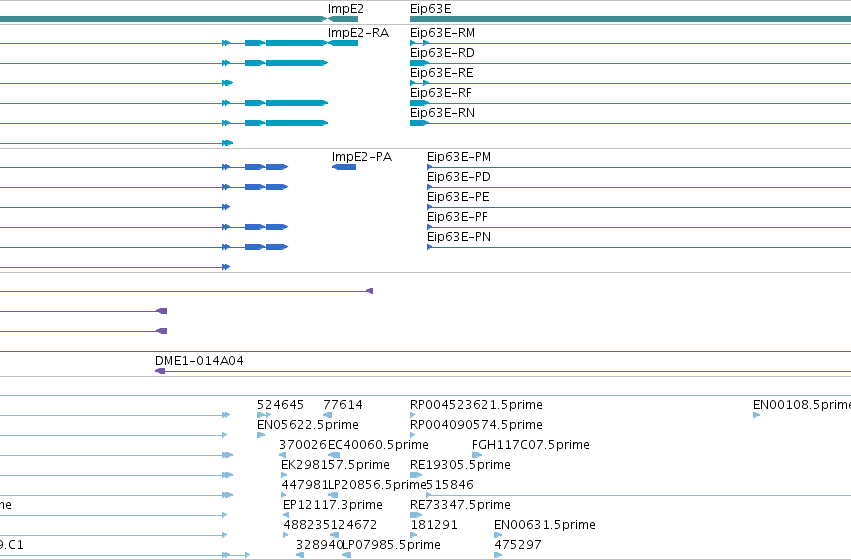Click the ImpE2-RA transcript label
The width and height of the screenshot is (851, 560).
(358, 33)
